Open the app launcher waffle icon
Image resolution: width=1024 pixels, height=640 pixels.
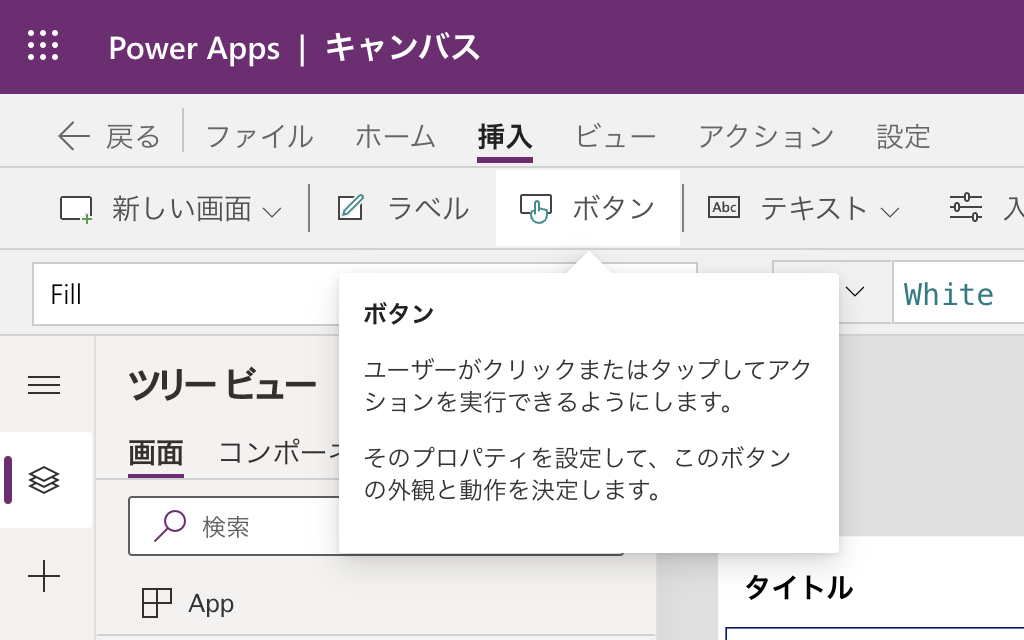pos(43,46)
